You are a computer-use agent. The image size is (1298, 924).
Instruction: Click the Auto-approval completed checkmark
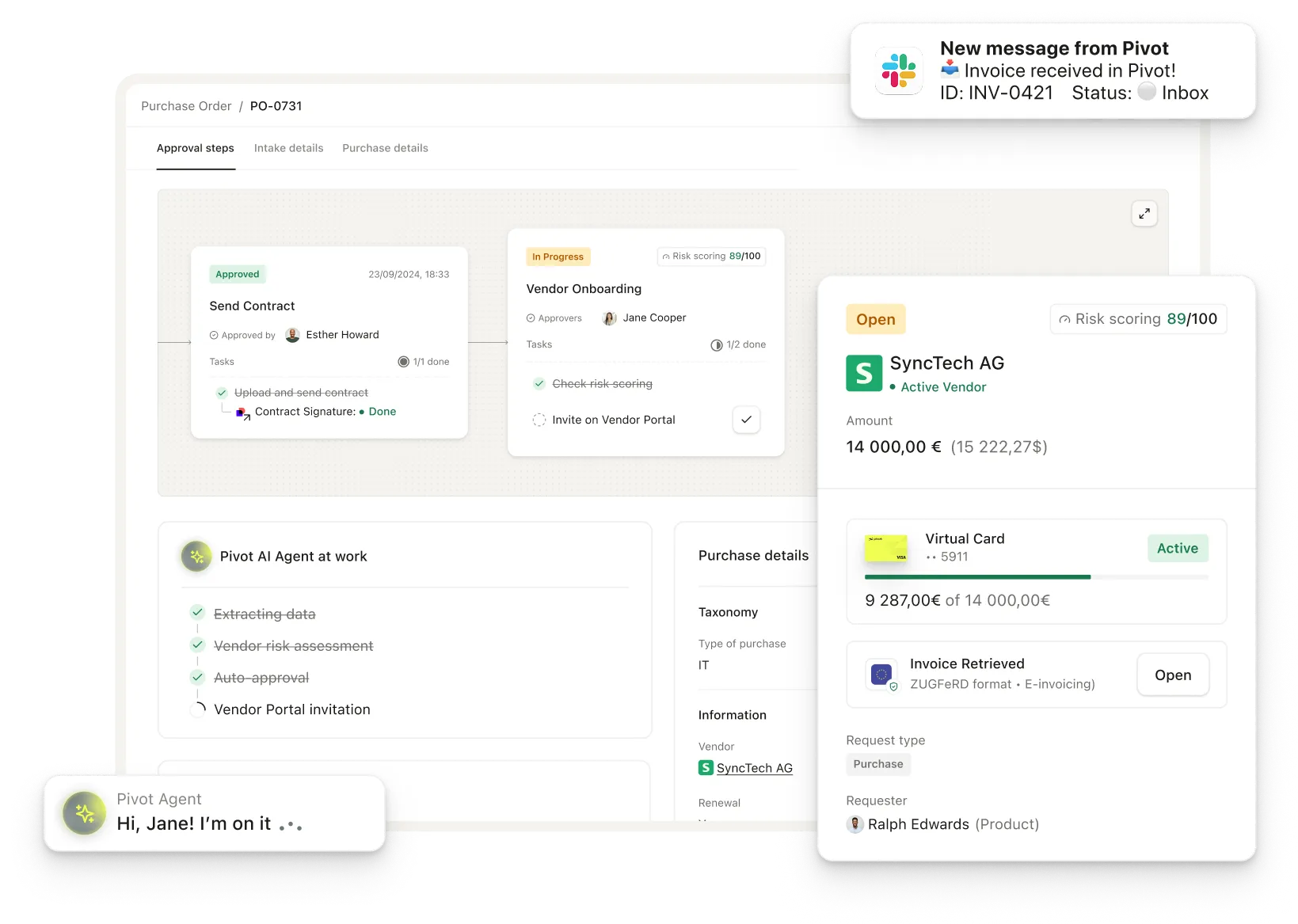tap(197, 677)
